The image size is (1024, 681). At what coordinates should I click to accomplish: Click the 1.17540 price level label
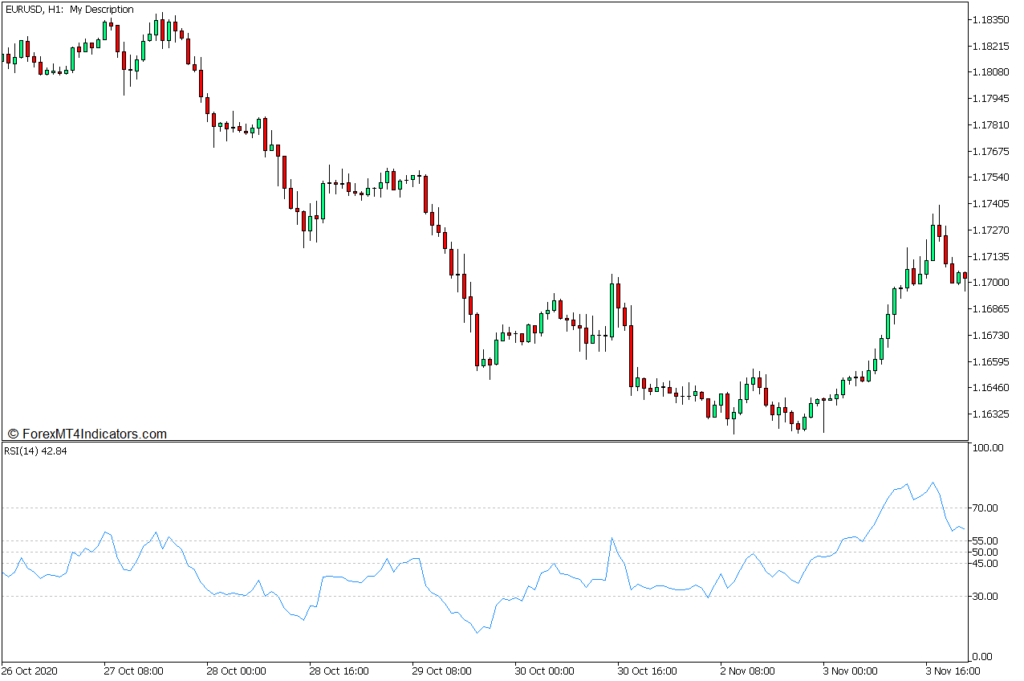990,178
